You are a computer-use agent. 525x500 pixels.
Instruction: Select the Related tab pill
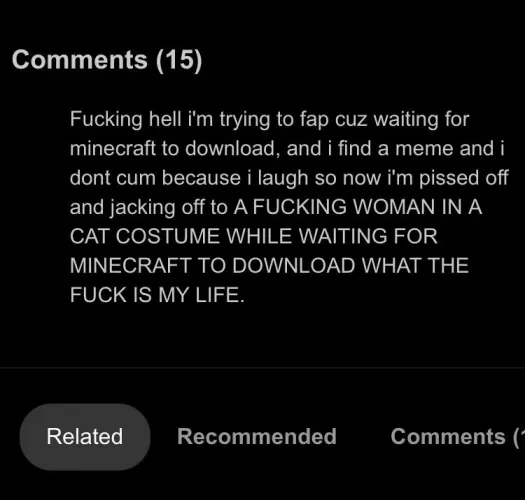85,437
